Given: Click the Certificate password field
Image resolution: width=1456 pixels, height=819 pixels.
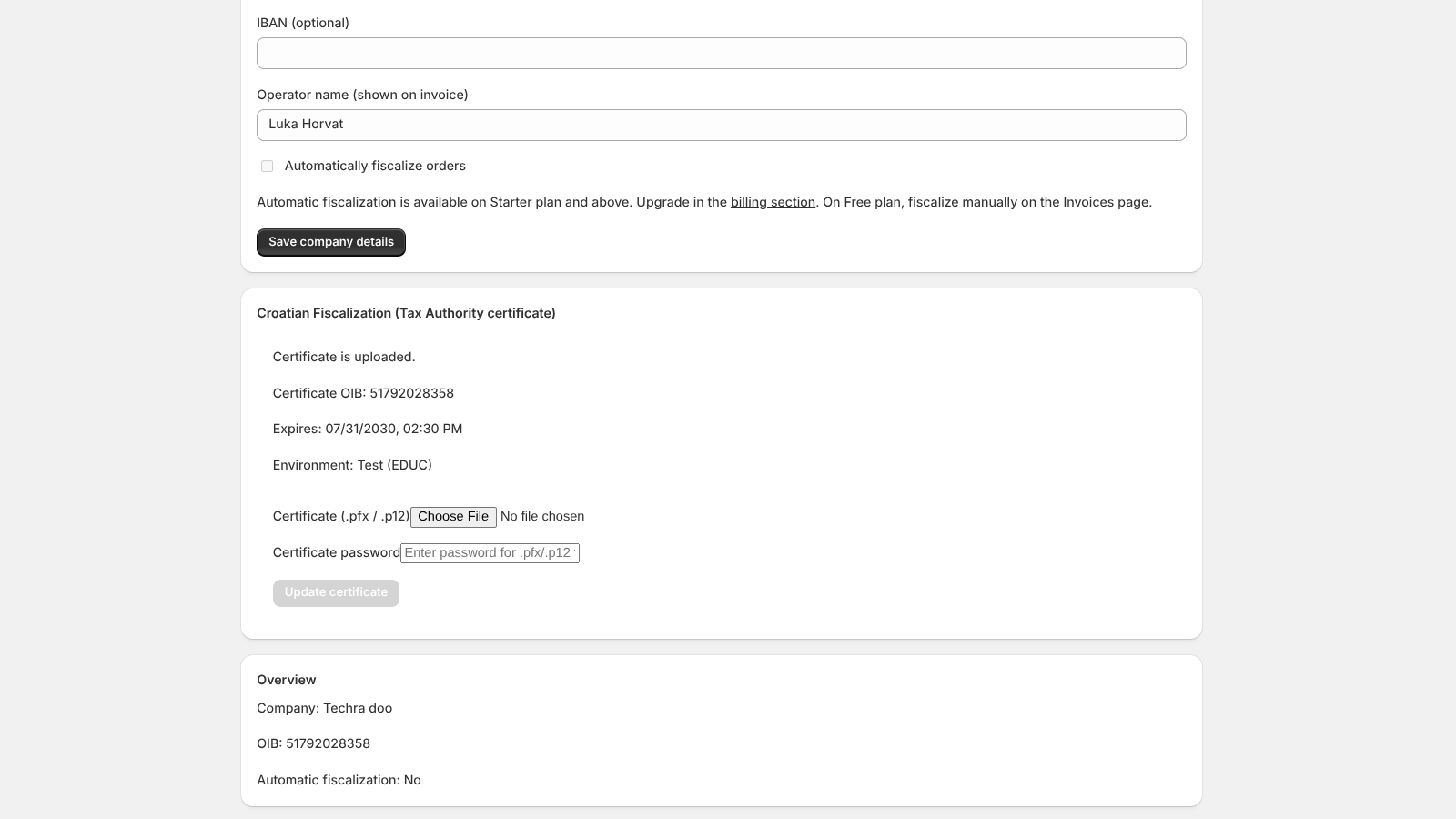Looking at the screenshot, I should coord(490,553).
